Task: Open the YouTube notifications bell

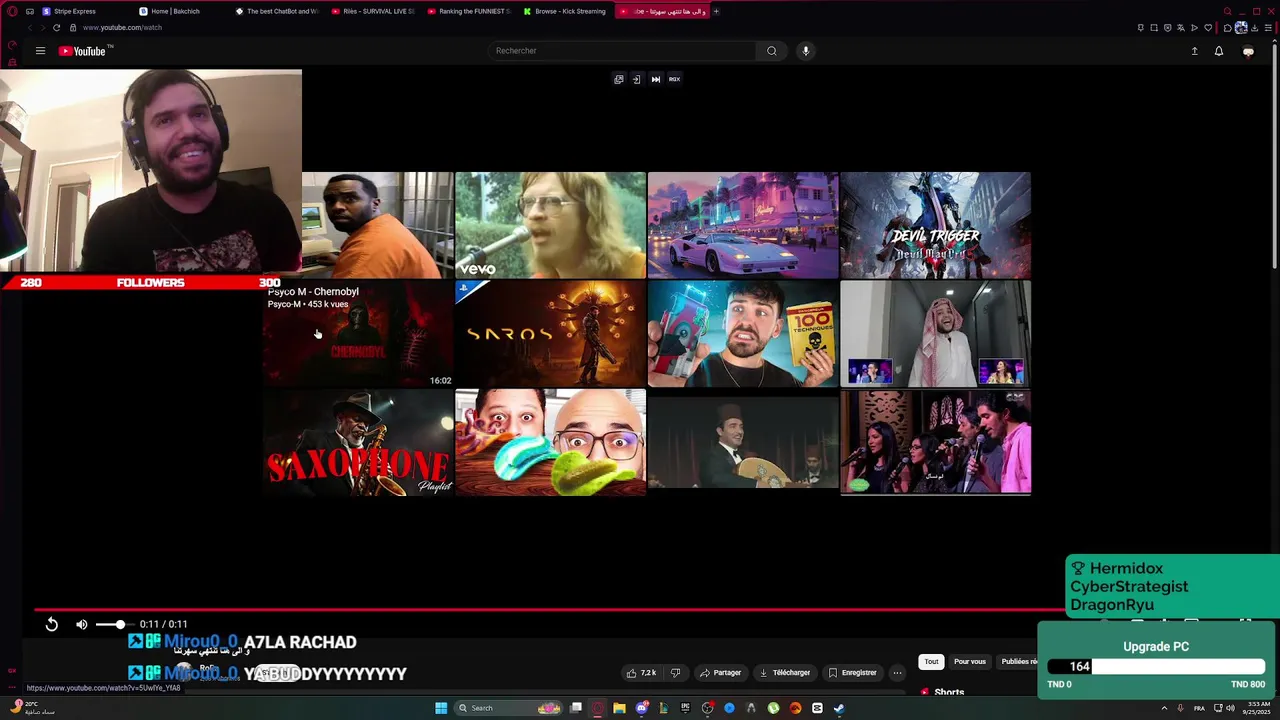Action: [1219, 51]
